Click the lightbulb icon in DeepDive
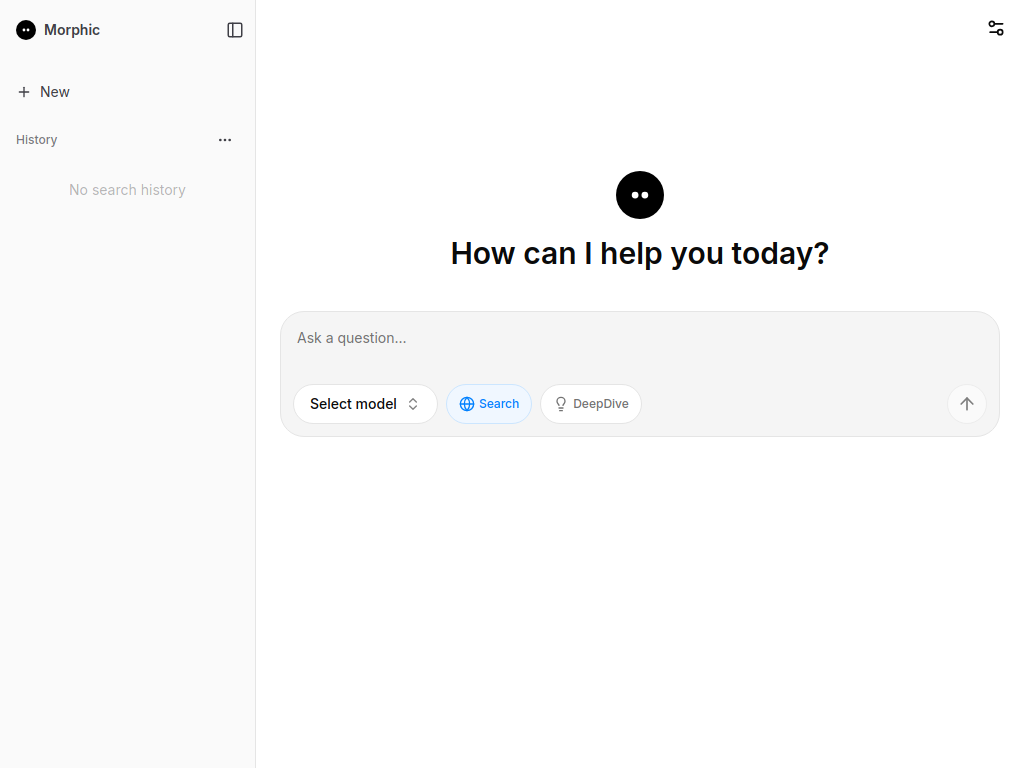The width and height of the screenshot is (1024, 768). tap(561, 404)
